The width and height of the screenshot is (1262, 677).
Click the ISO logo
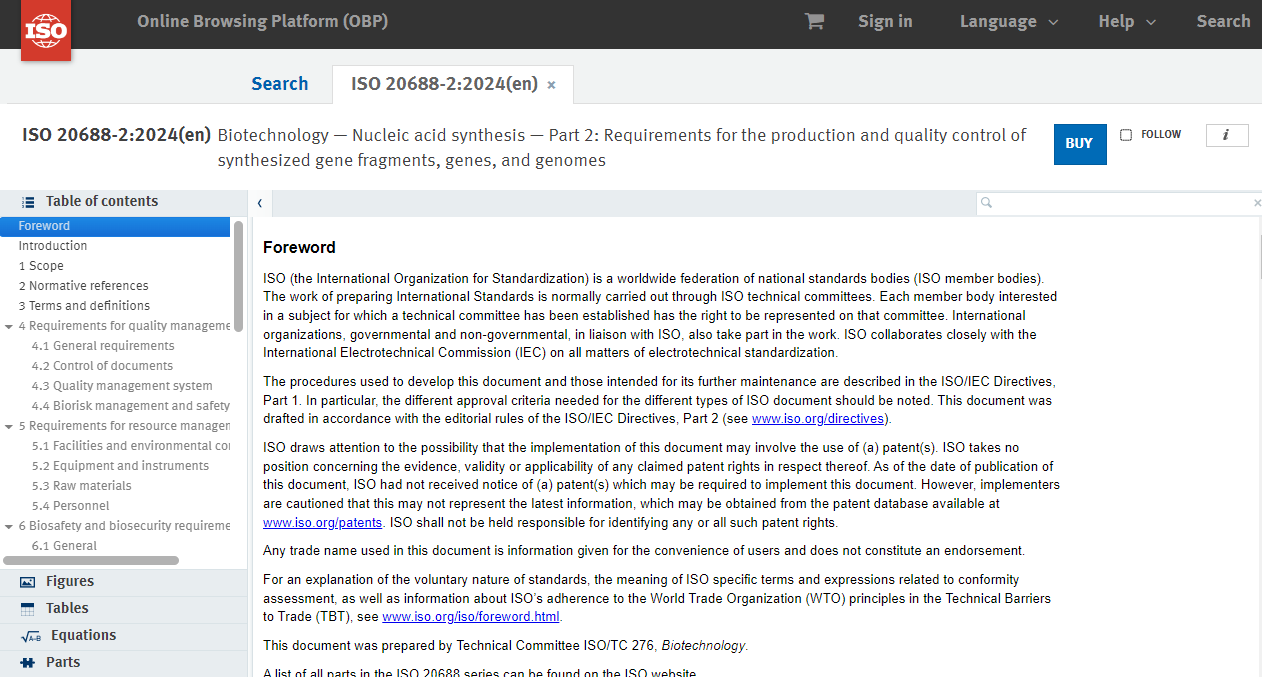click(x=46, y=30)
